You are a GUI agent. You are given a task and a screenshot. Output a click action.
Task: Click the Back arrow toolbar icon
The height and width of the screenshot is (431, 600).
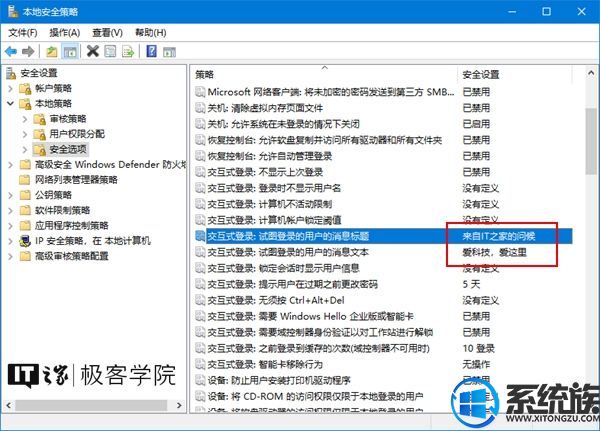click(x=11, y=51)
